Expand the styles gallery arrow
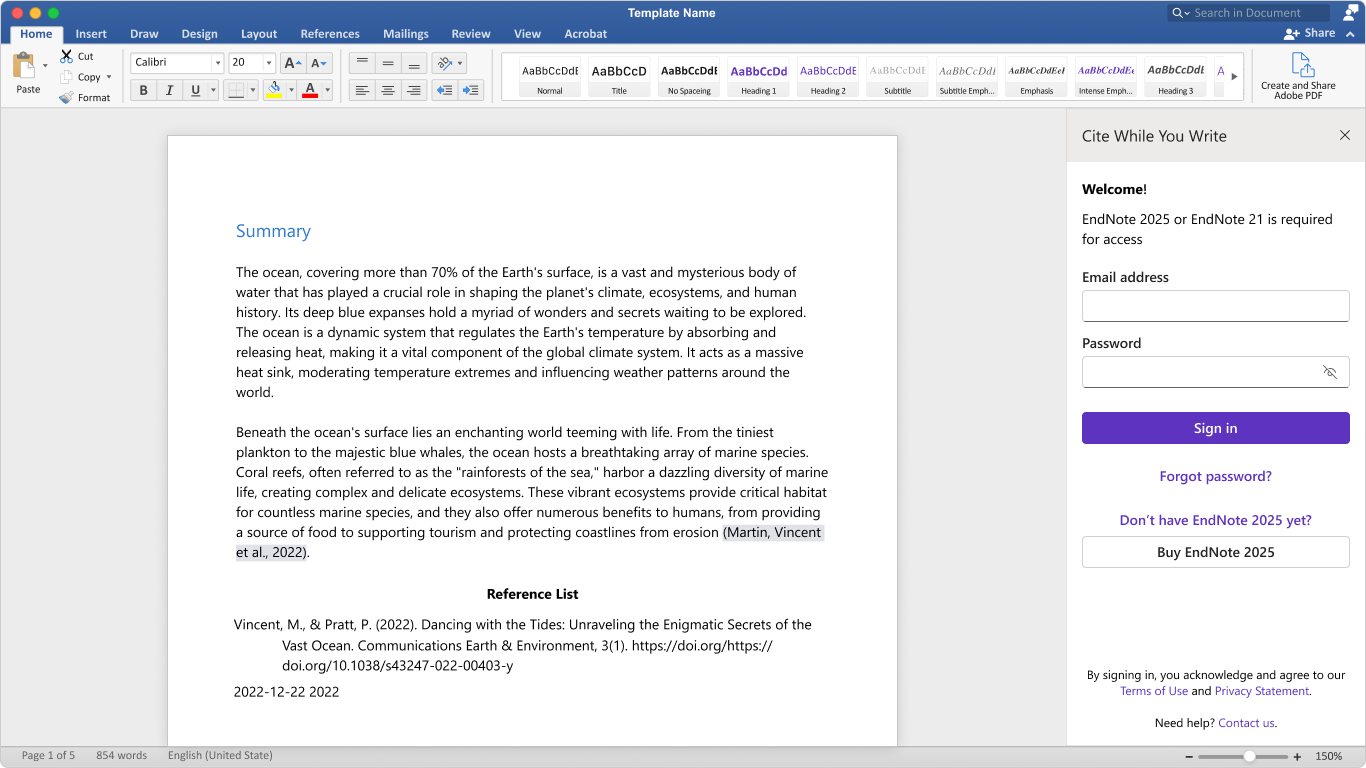 pyautogui.click(x=1234, y=76)
